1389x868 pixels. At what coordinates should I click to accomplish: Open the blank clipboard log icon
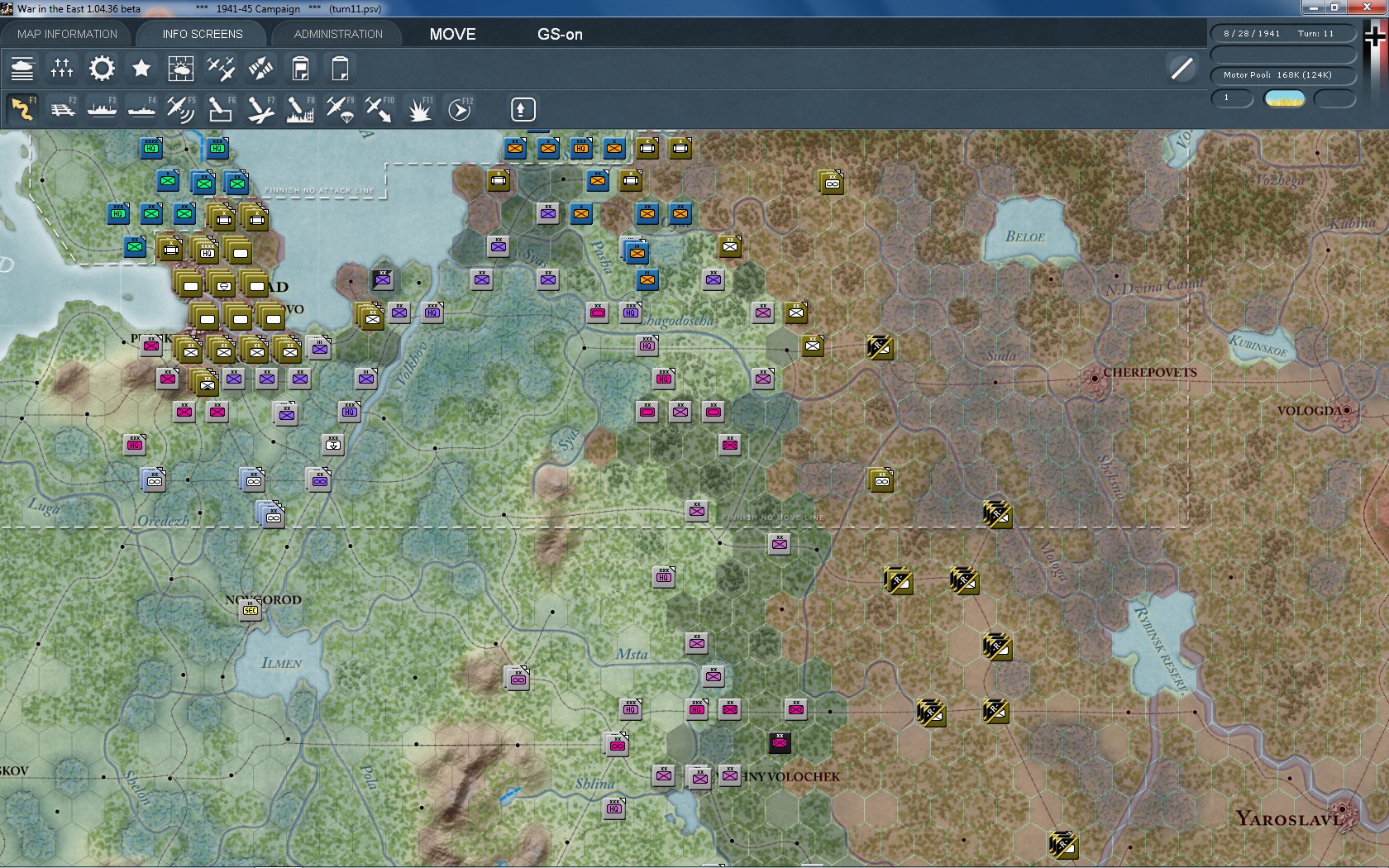tap(340, 69)
